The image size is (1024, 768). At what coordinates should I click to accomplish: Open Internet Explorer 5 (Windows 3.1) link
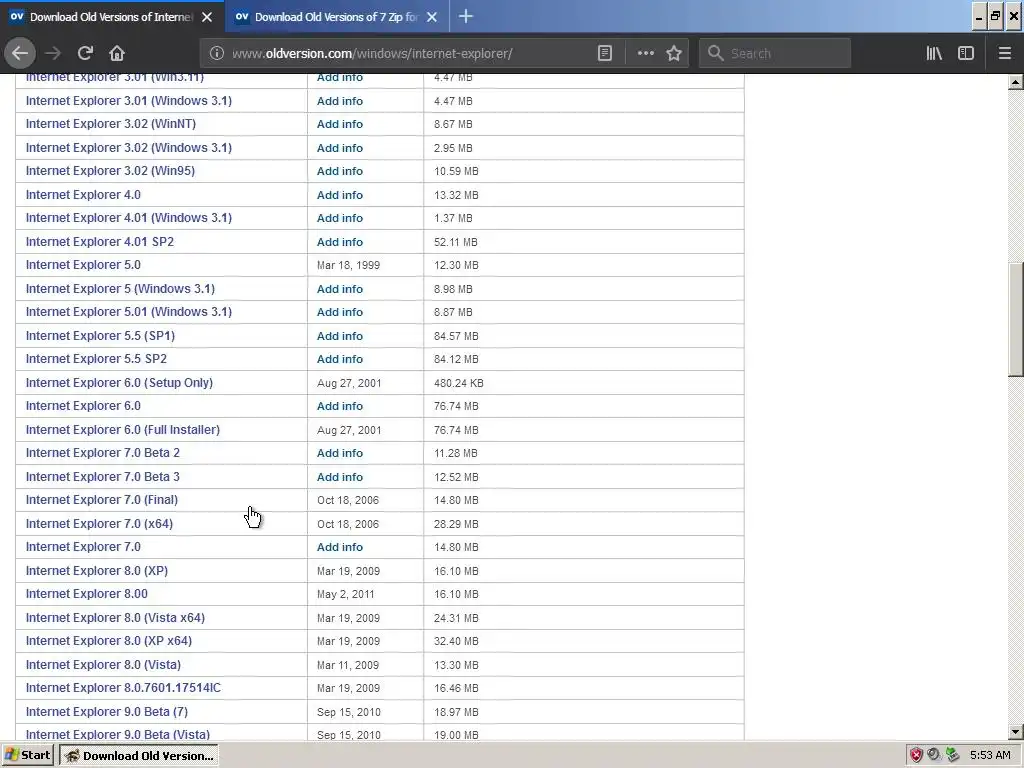click(120, 288)
